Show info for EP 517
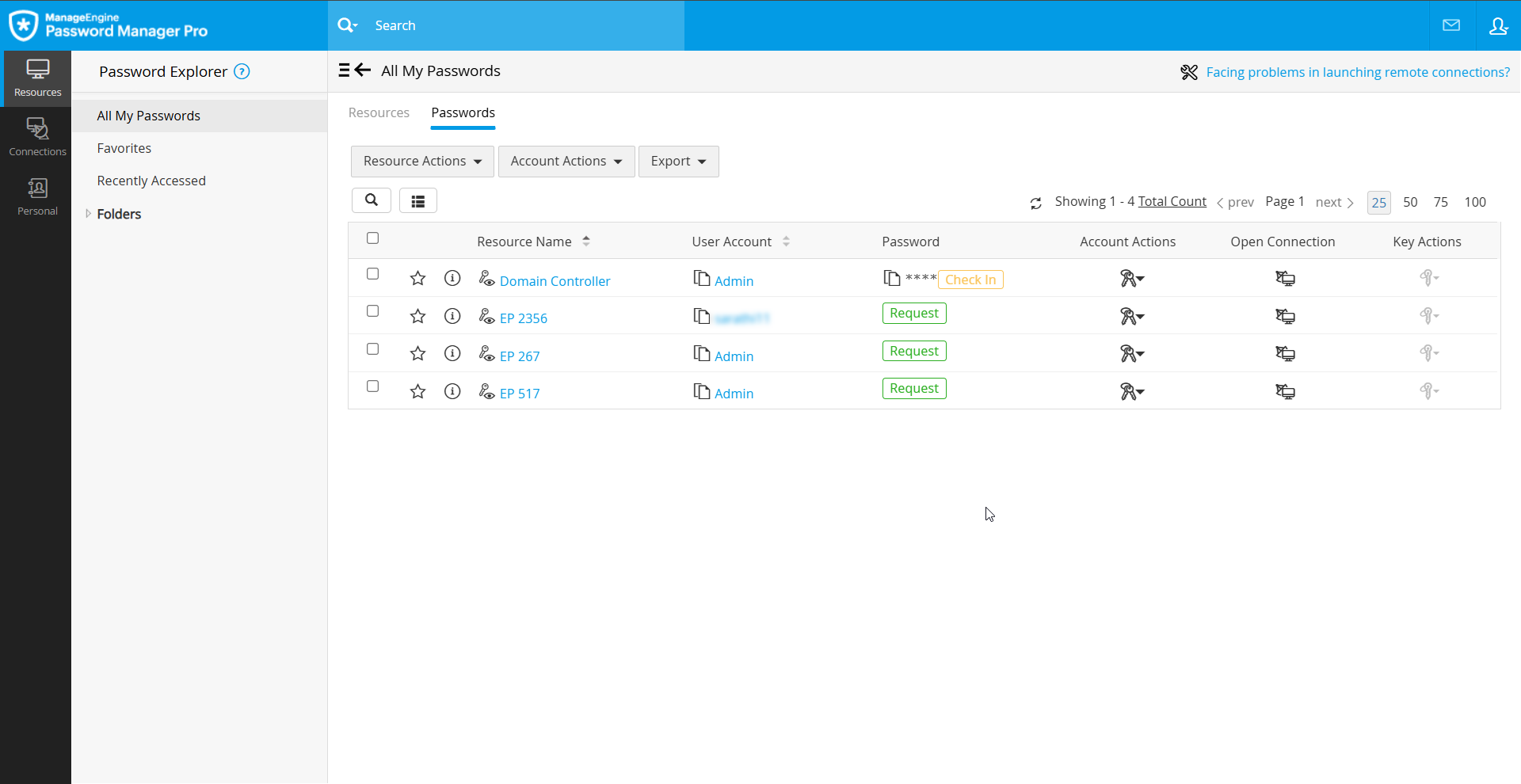1521x784 pixels. tap(452, 391)
